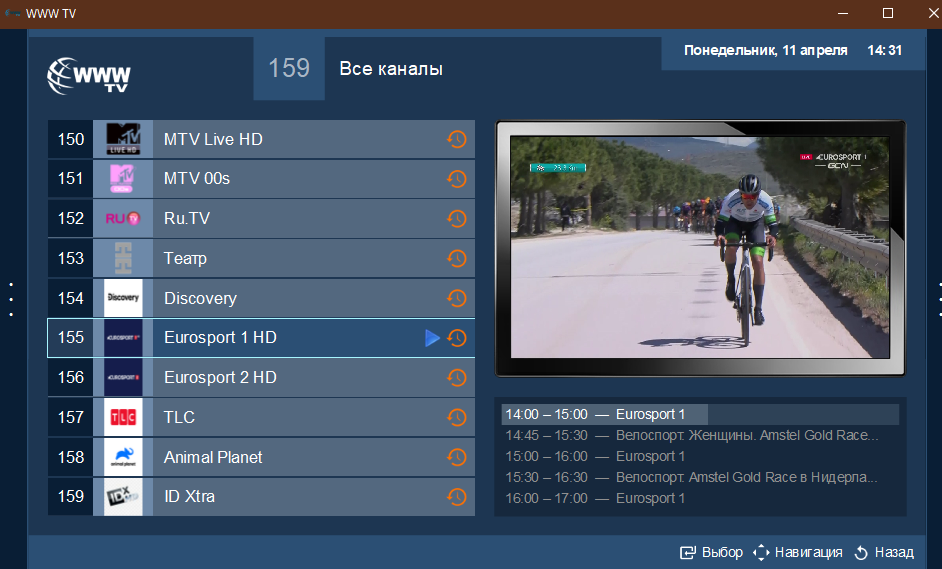Click the "Навигация" navigation hint
942x569 pixels.
[x=797, y=552]
